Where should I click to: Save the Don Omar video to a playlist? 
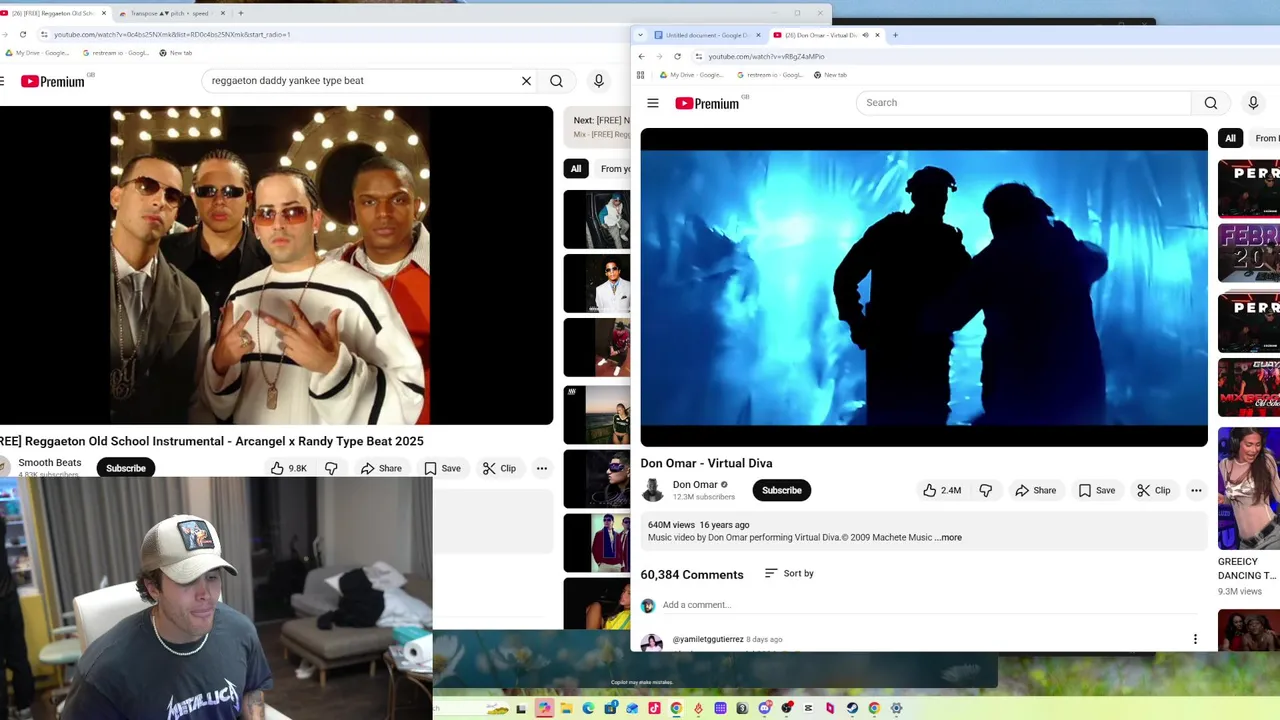click(1096, 490)
